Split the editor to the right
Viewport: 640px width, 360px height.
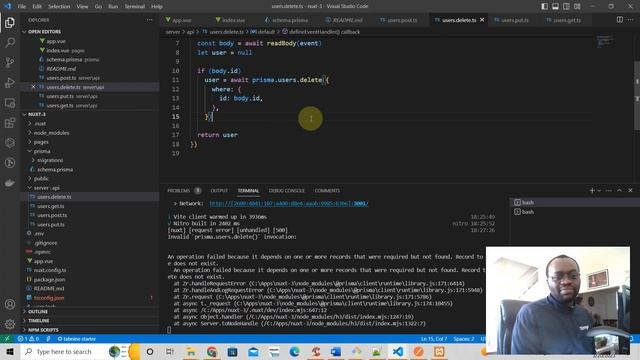click(620, 20)
